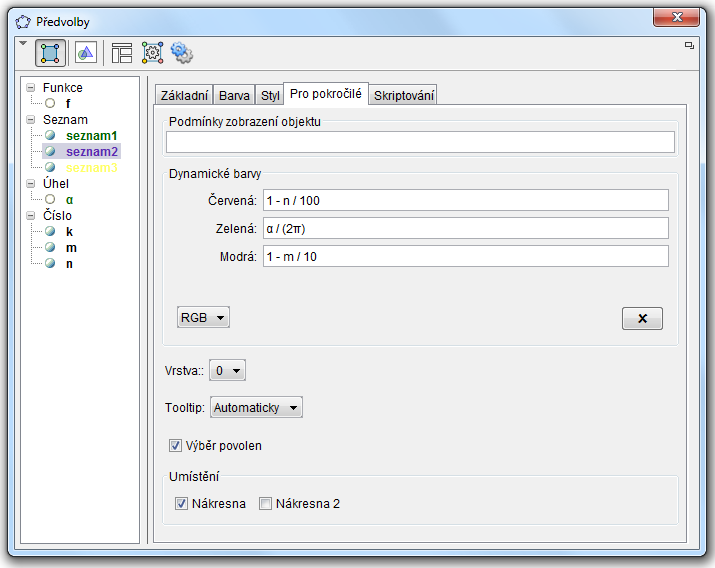Open the Tooltip Automaticky dropdown
The image size is (715, 568).
point(256,407)
